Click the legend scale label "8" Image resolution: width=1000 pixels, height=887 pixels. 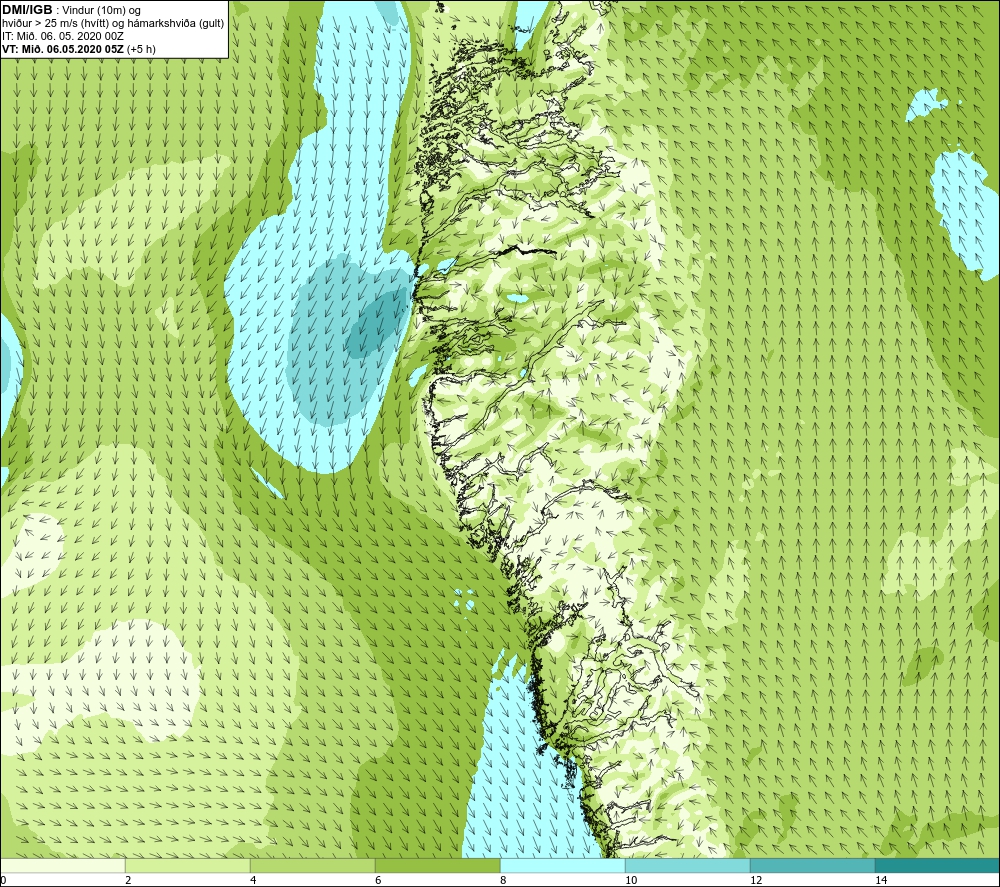[503, 880]
